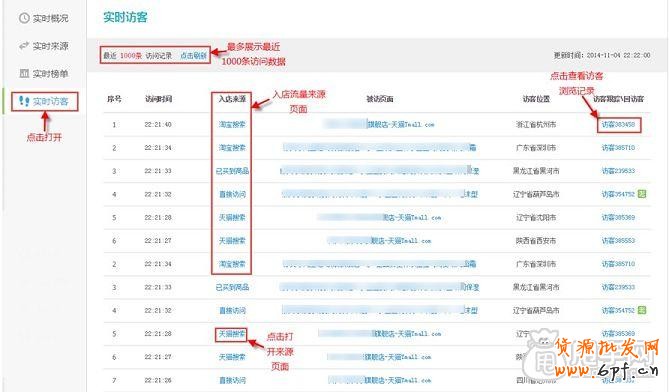
Task: Click sequence number 7 in the table
Action: click(114, 380)
